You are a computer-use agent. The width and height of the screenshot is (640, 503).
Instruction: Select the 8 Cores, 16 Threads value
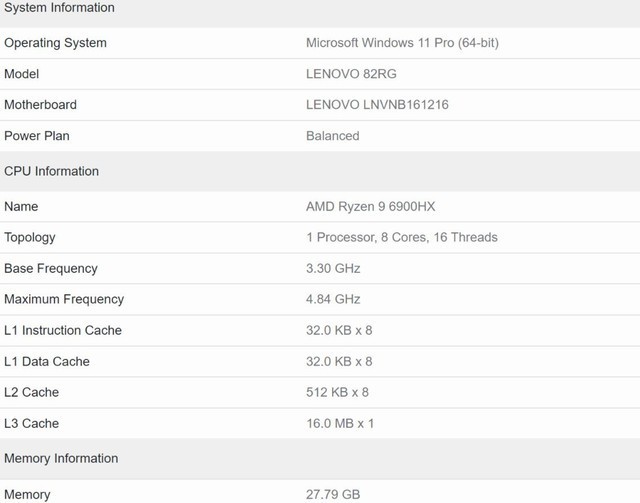[401, 238]
